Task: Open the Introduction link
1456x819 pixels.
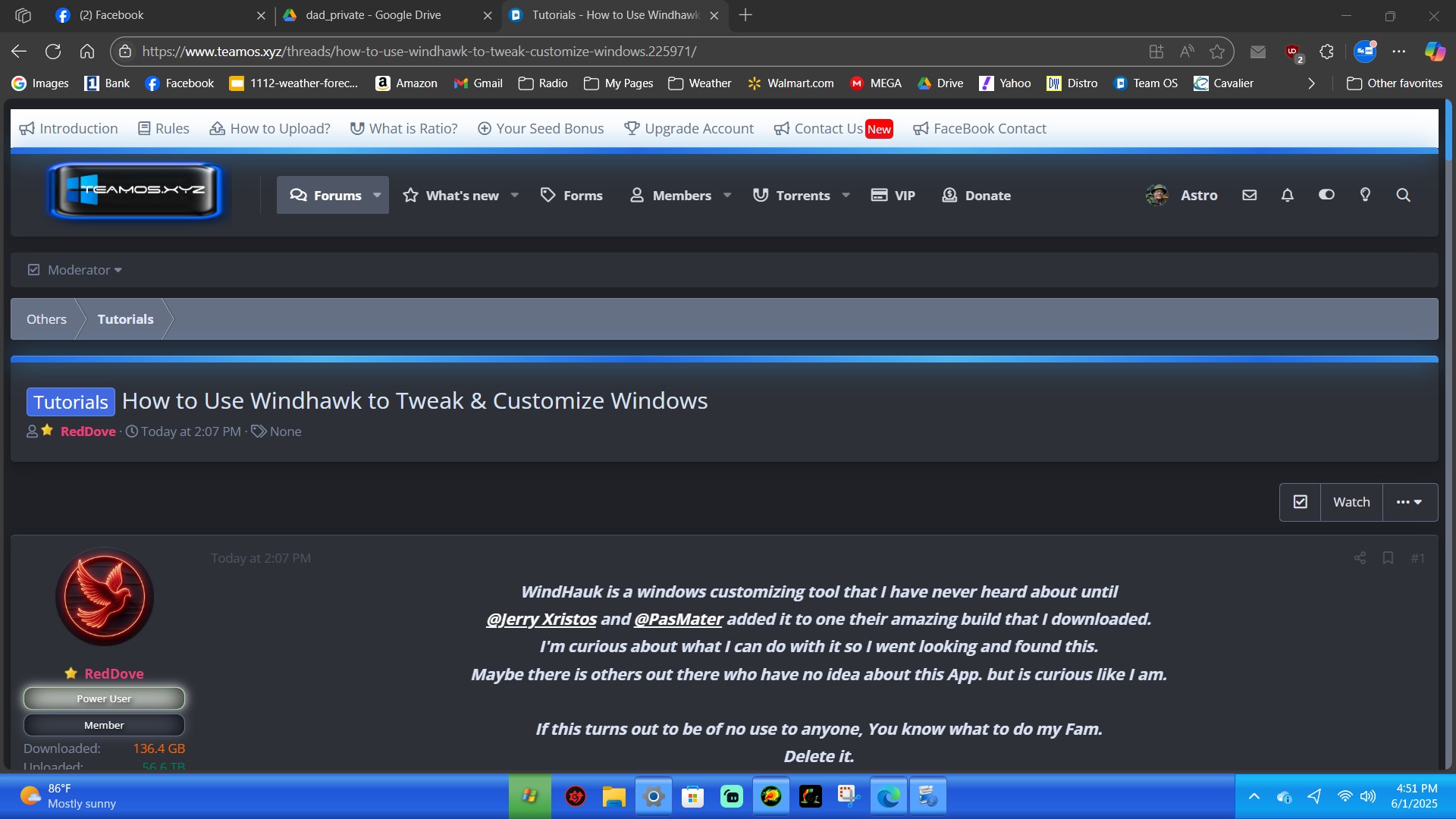Action: (69, 128)
